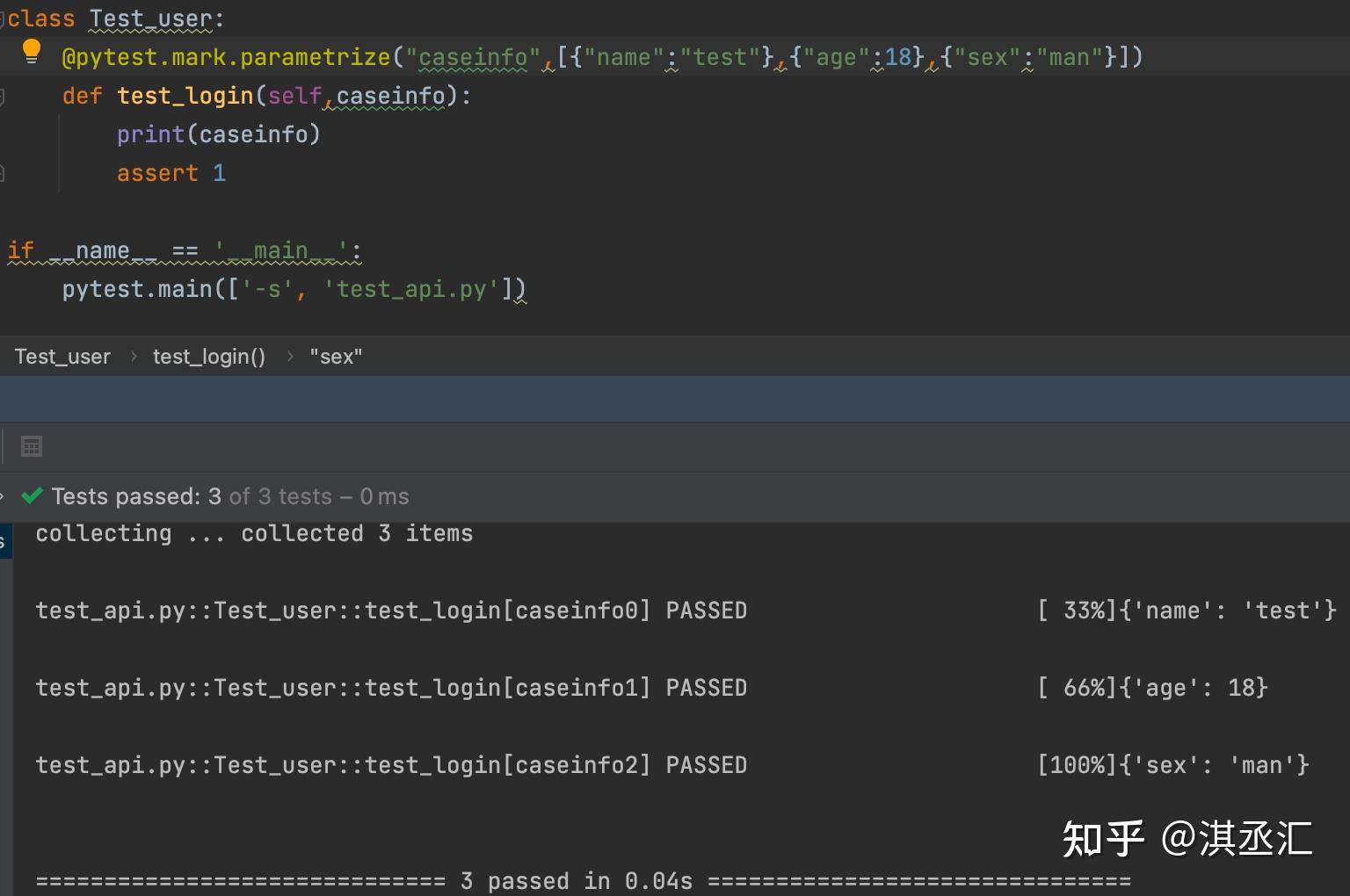Click the "caseinfo" string argument in the decorator
The image size is (1350, 896).
(473, 57)
